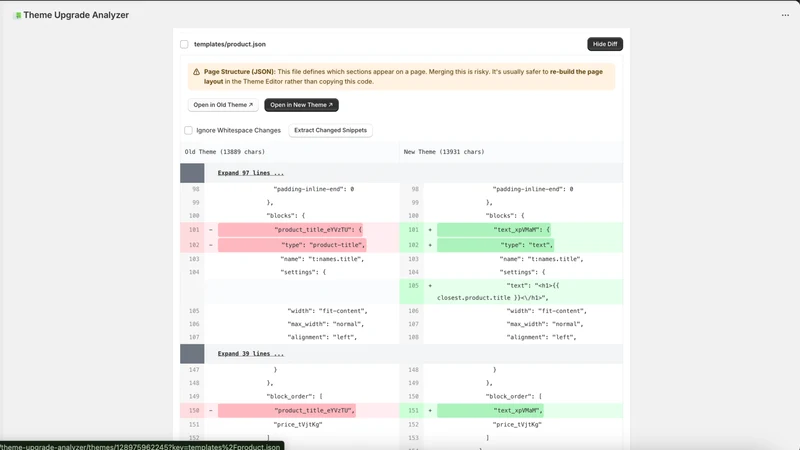Click the warning triangle icon in banner
This screenshot has height=450, width=800.
[x=196, y=72]
